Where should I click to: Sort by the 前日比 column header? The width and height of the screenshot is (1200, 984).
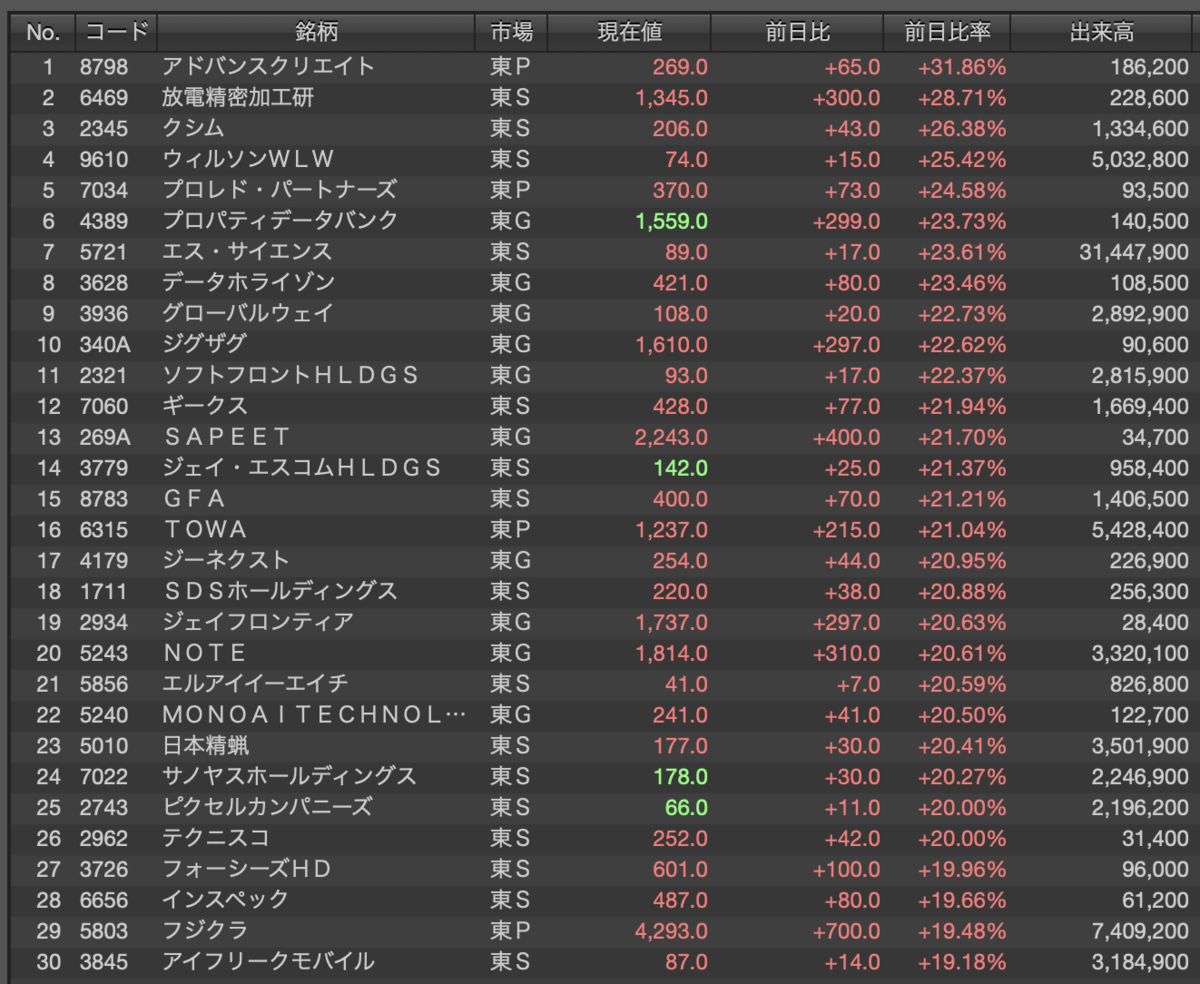coord(797,33)
